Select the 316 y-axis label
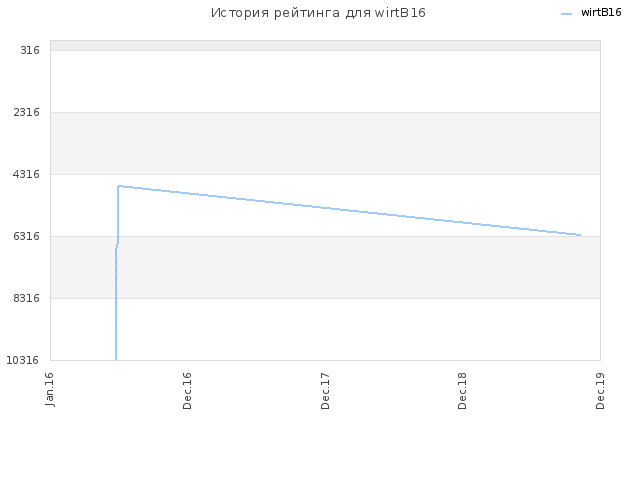The width and height of the screenshot is (640, 480). click(x=30, y=50)
